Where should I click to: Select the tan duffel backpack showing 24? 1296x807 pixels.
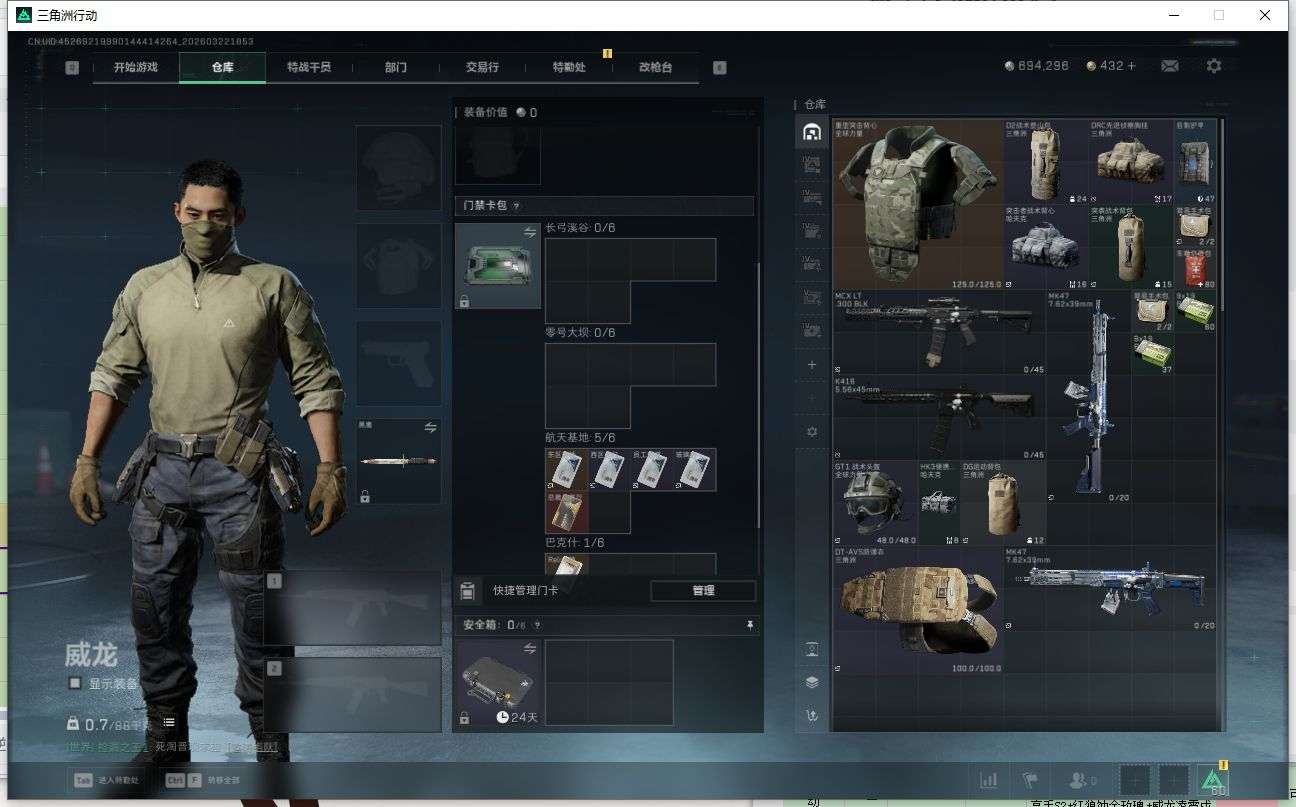[x=1047, y=163]
